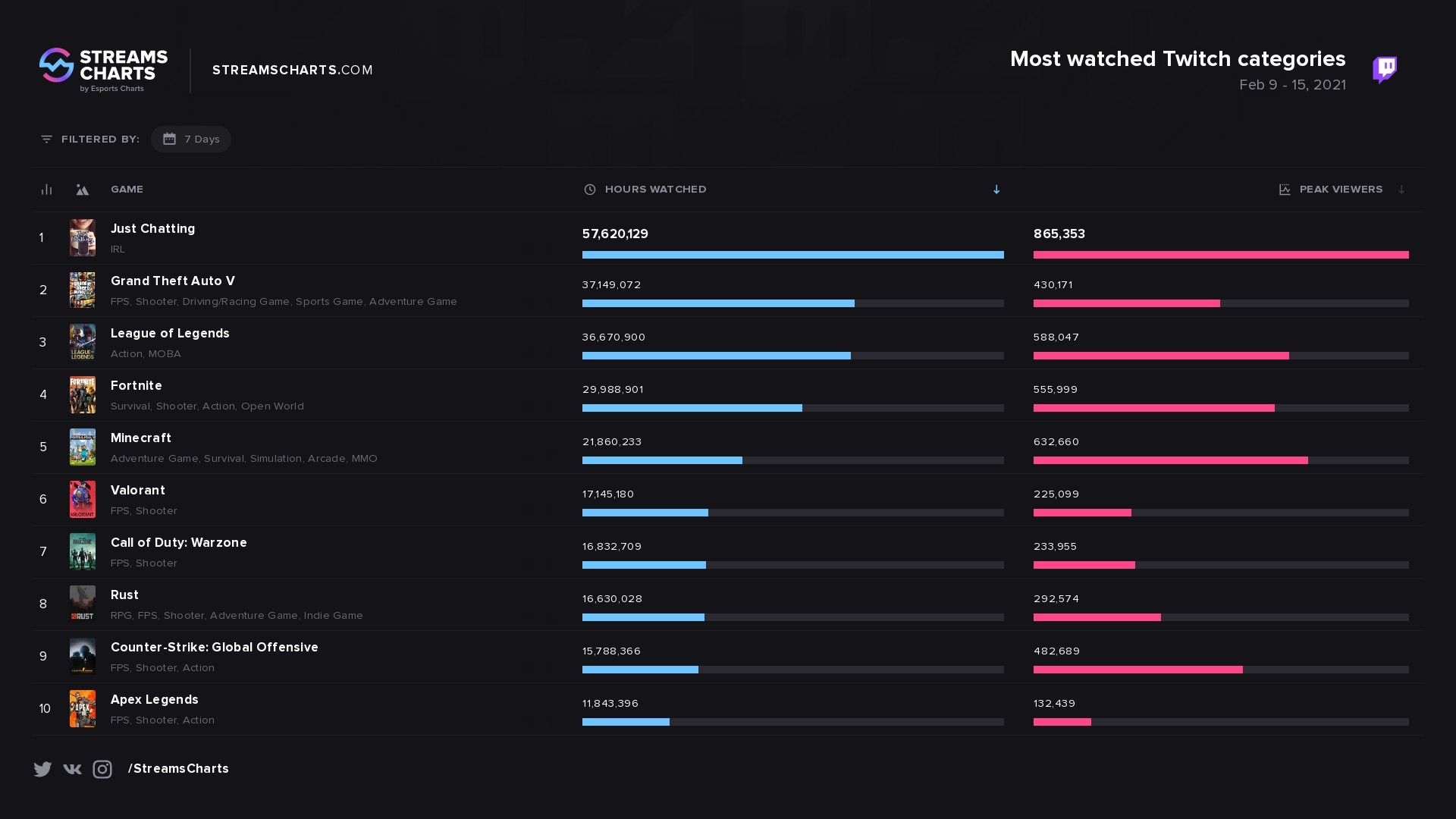The width and height of the screenshot is (1456, 819).
Task: Open the 7 Days filter dropdown
Action: point(191,140)
